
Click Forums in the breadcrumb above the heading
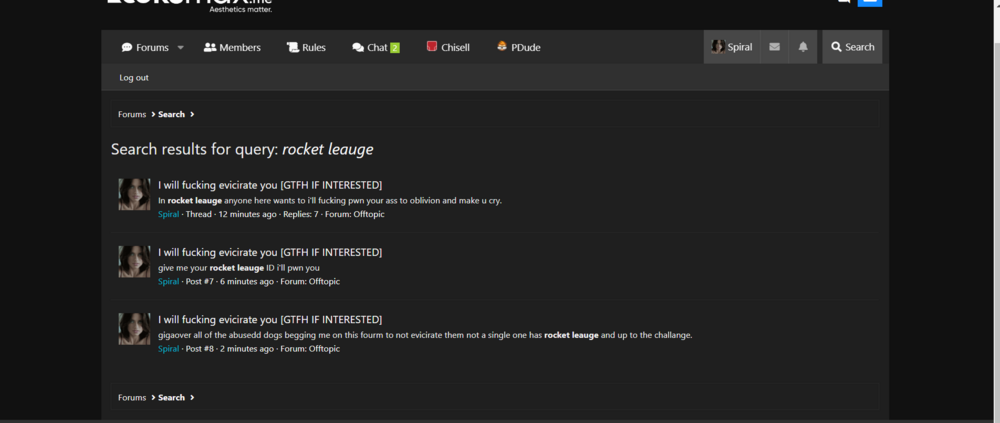(132, 114)
